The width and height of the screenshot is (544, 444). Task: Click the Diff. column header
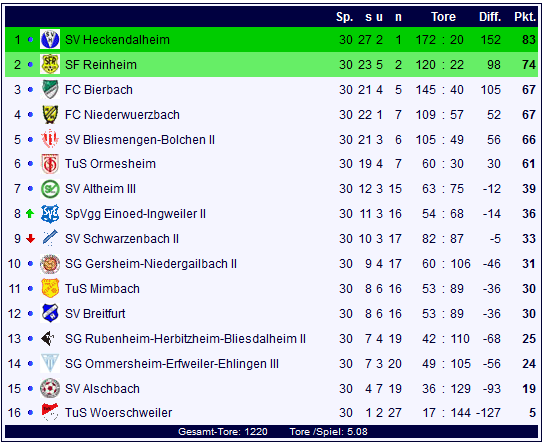coord(490,17)
